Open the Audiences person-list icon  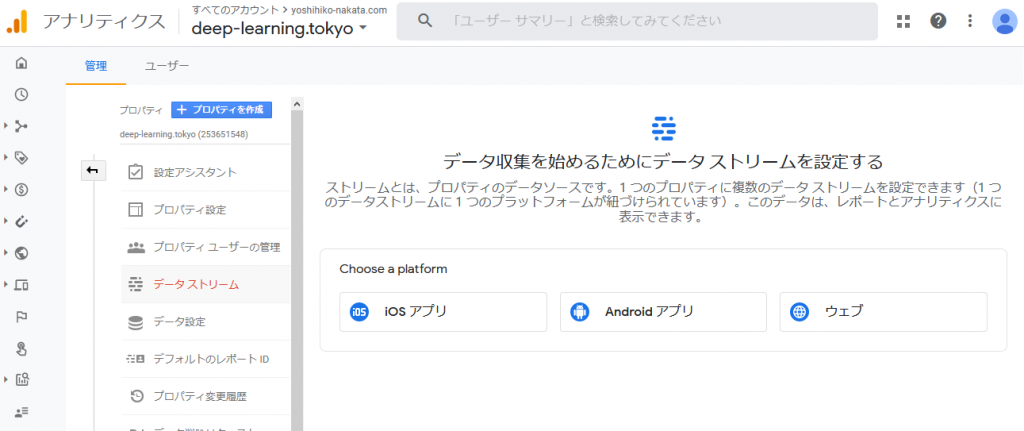point(22,411)
